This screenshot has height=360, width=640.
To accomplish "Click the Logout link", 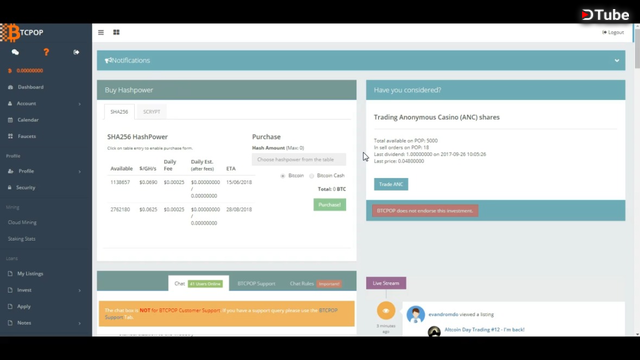I will point(613,32).
